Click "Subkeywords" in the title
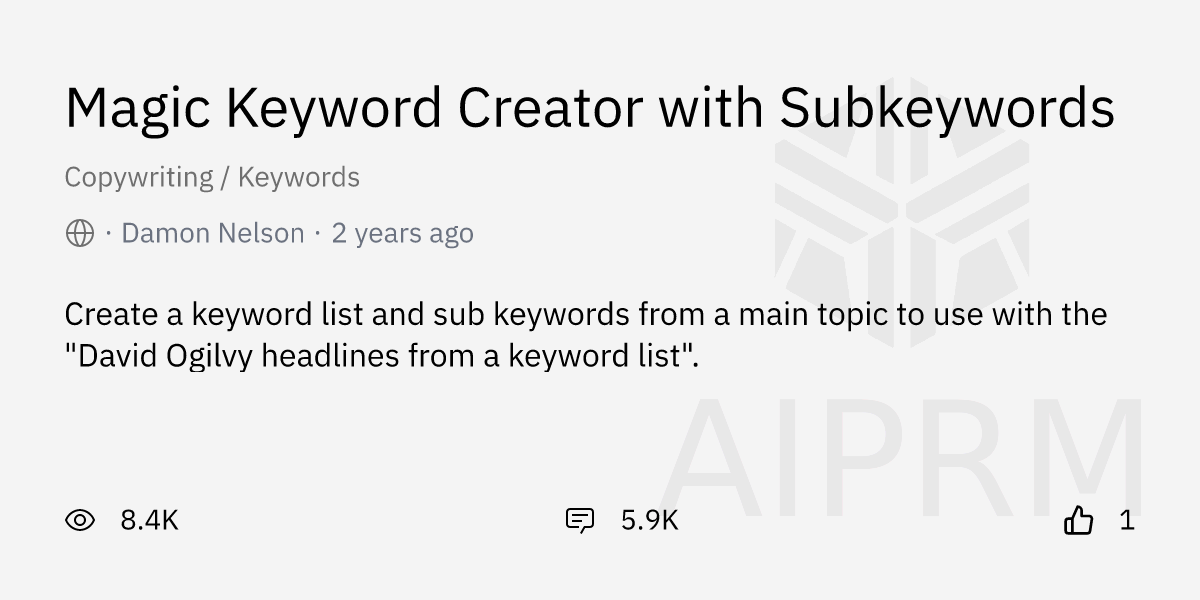 coord(947,108)
